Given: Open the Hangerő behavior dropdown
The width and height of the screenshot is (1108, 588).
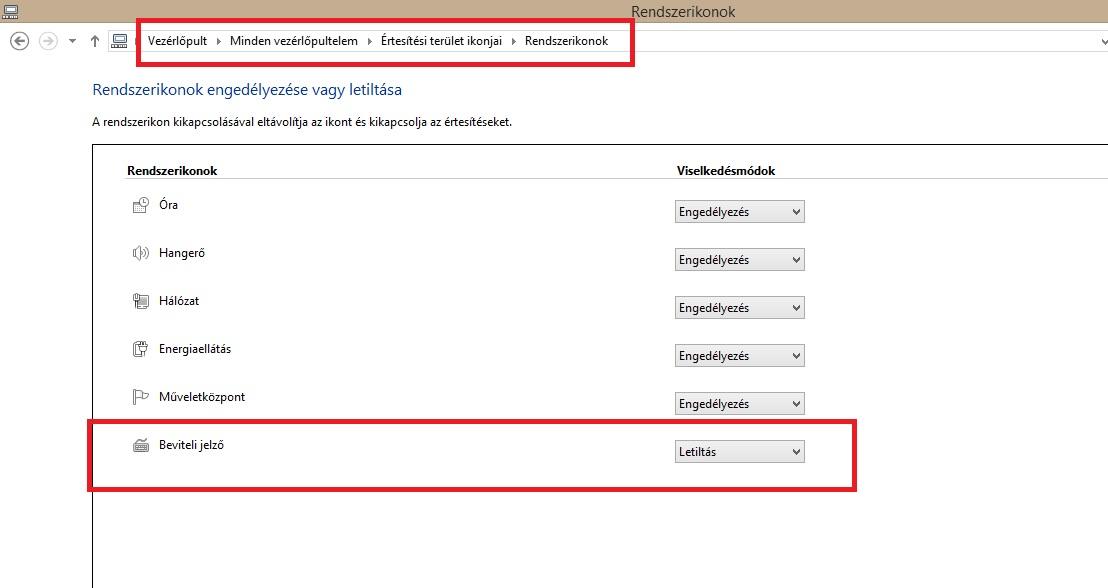Looking at the screenshot, I should pyautogui.click(x=740, y=259).
